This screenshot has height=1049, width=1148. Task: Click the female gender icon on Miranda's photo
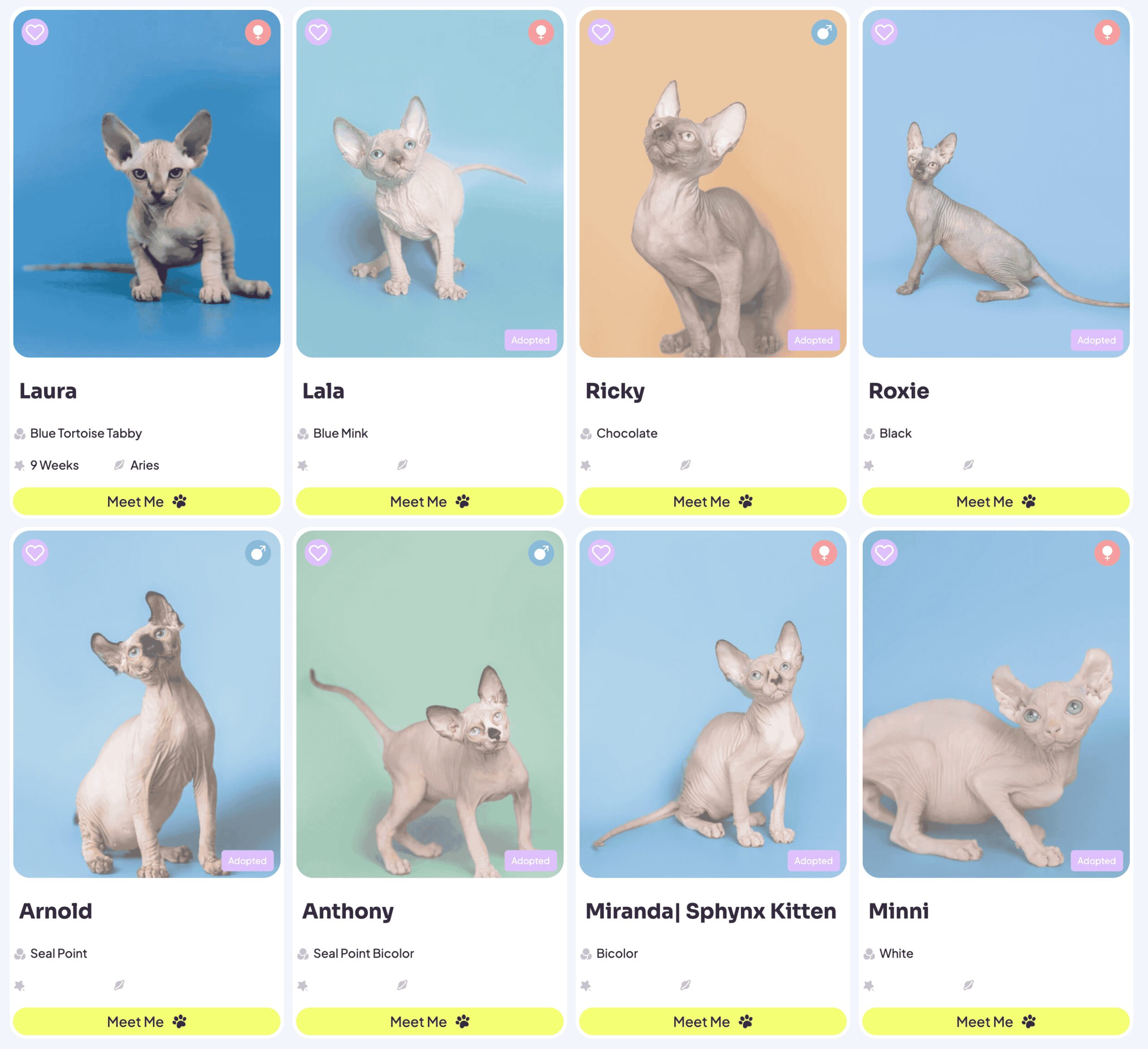[x=824, y=553]
